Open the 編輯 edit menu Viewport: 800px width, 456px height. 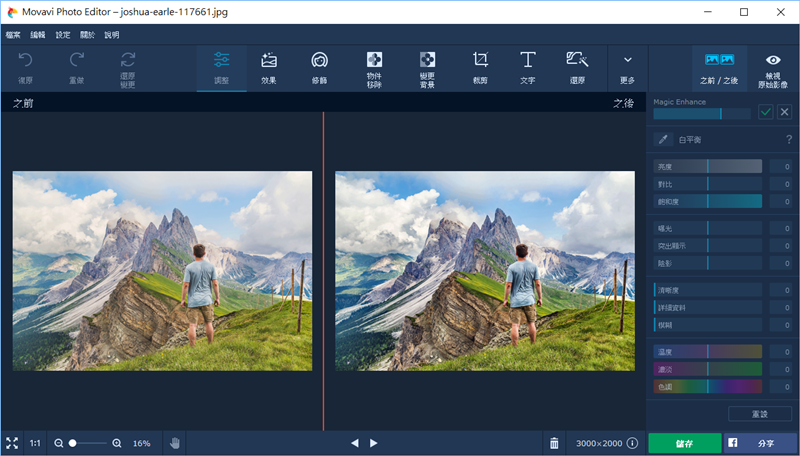point(38,34)
